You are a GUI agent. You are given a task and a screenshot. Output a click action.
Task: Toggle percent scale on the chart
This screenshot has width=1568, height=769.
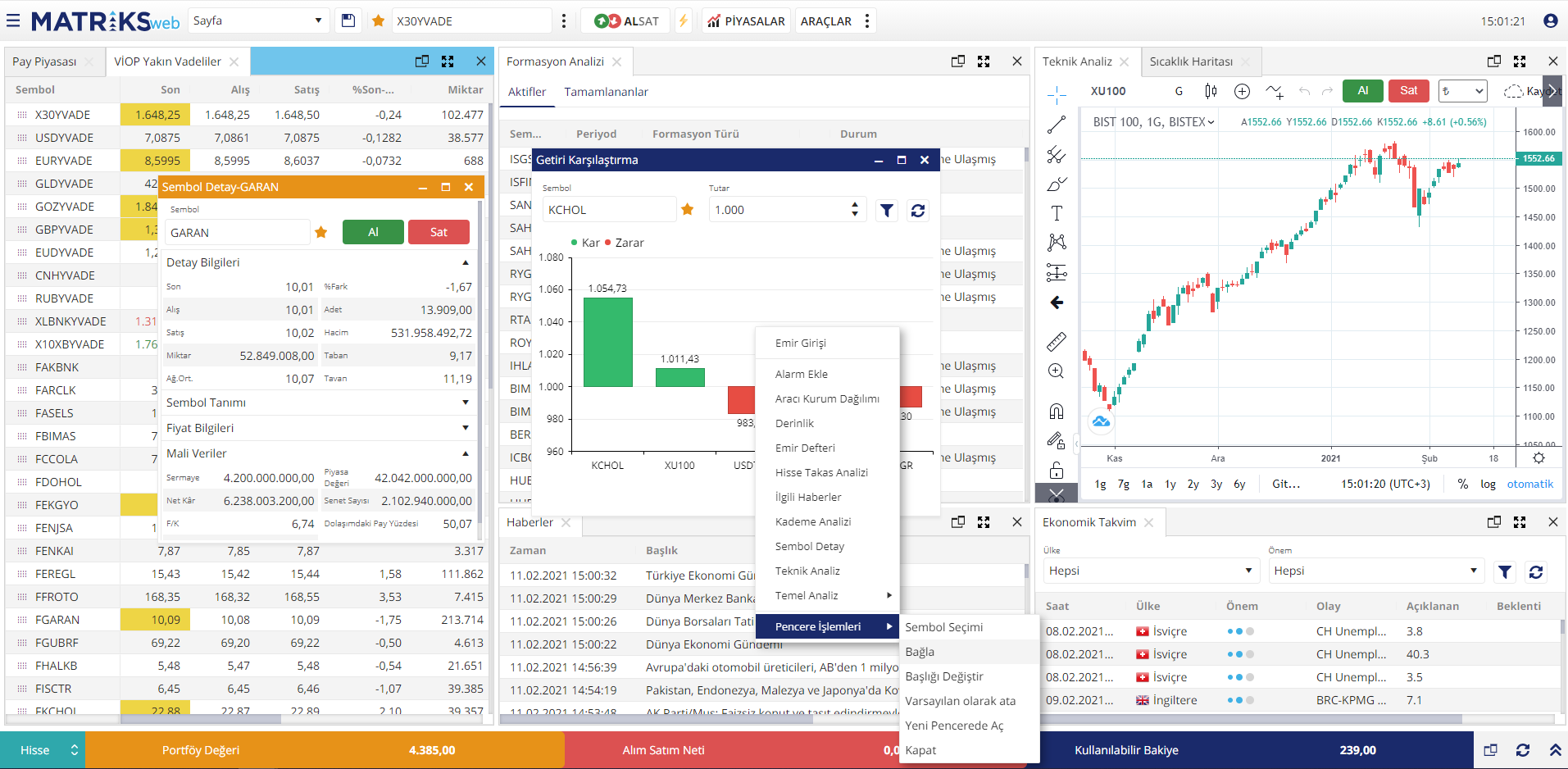[x=1462, y=484]
